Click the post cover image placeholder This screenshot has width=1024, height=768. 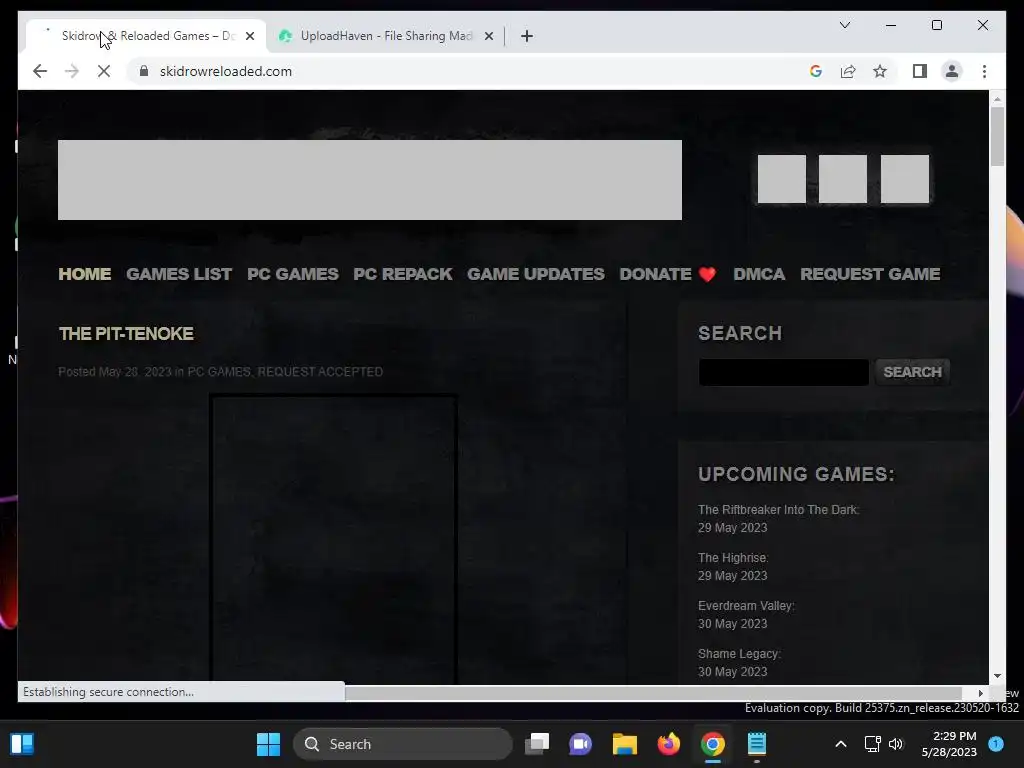click(x=334, y=539)
